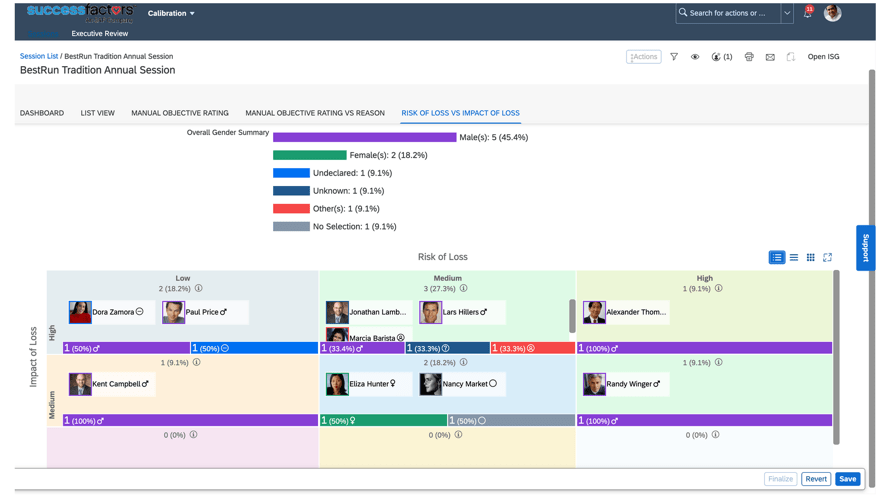Expand the Calibration module dropdown
This screenshot has height=495, width=881.
(x=171, y=13)
